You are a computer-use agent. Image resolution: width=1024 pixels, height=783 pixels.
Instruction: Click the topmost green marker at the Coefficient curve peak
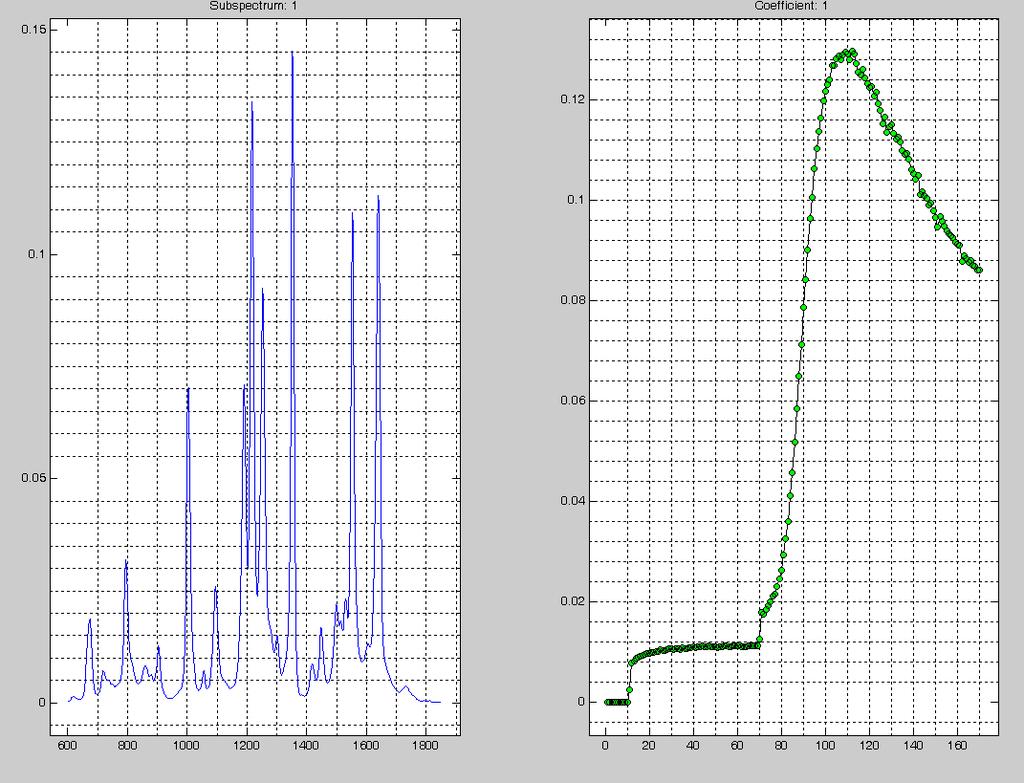pos(852,52)
